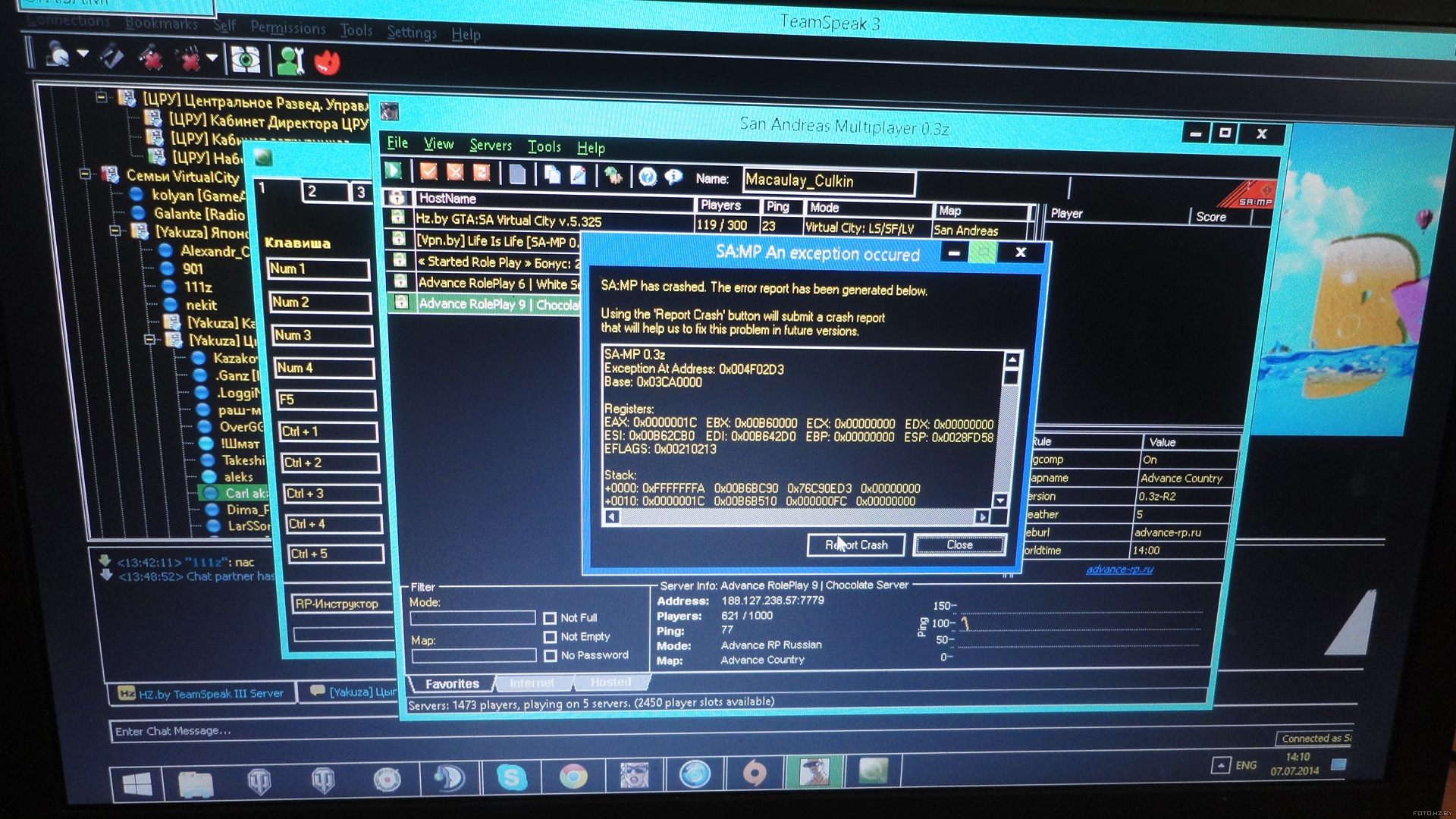Click the orange checkmark add-server icon
The width and height of the screenshot is (1456, 819).
428,171
